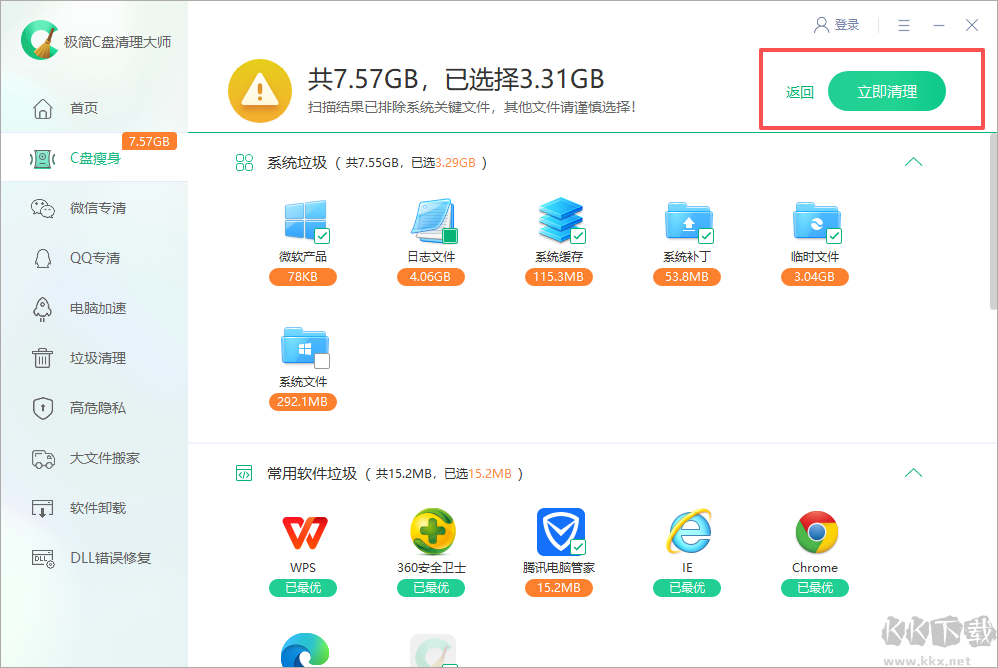This screenshot has height=668, width=998.
Task: Uncheck the 微软产品 cleanup item
Action: 322,234
